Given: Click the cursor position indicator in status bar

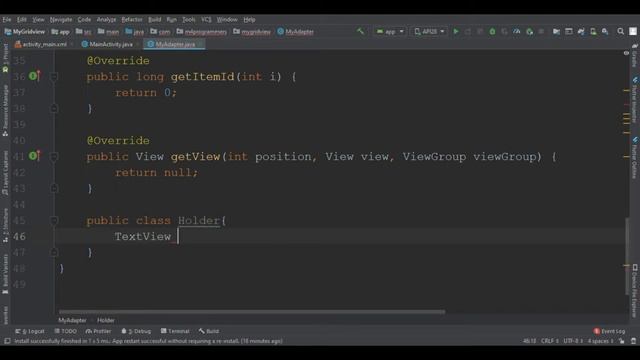Looking at the screenshot, I should coord(530,341).
